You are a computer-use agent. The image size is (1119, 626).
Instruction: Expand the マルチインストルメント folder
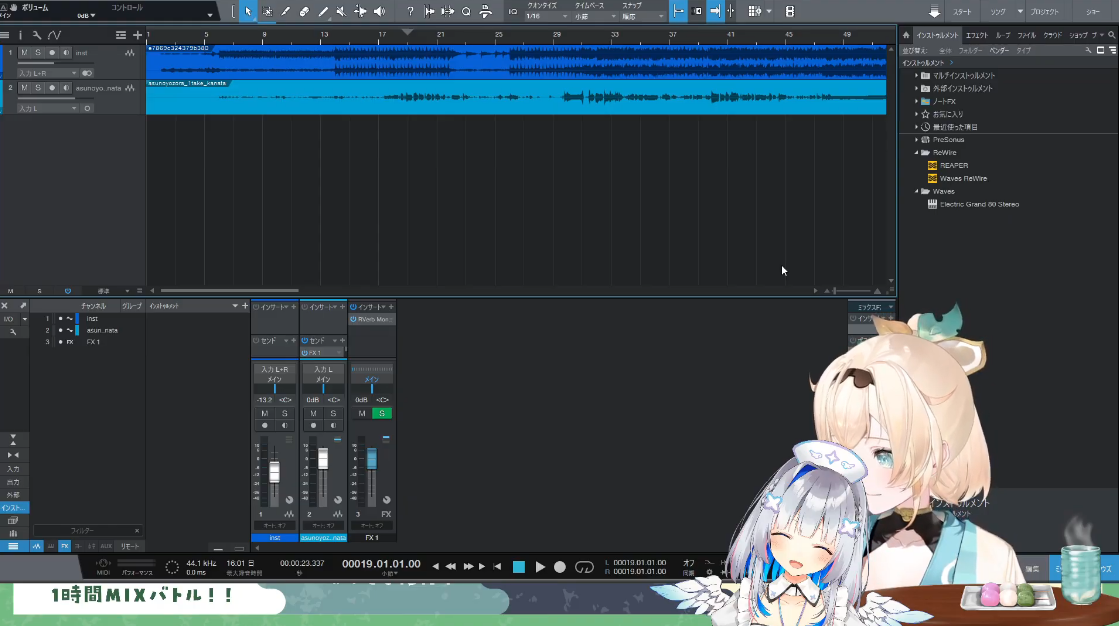point(917,76)
